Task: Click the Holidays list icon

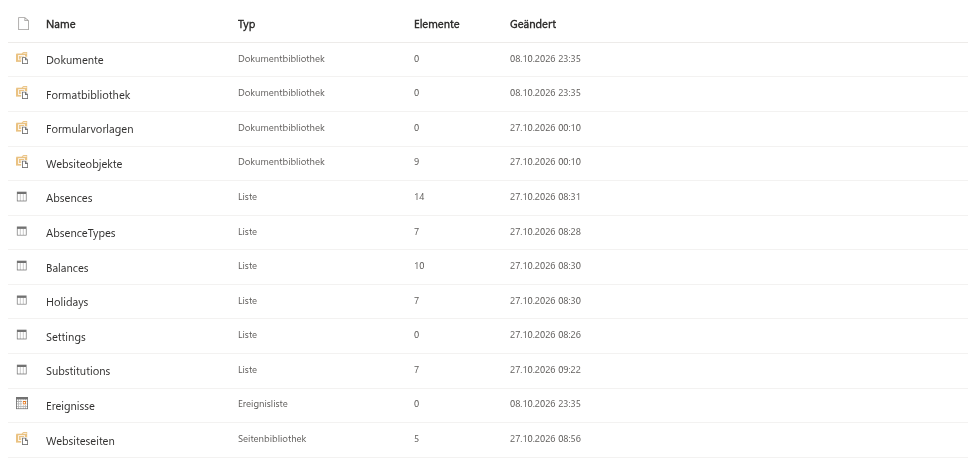Action: coord(22,301)
